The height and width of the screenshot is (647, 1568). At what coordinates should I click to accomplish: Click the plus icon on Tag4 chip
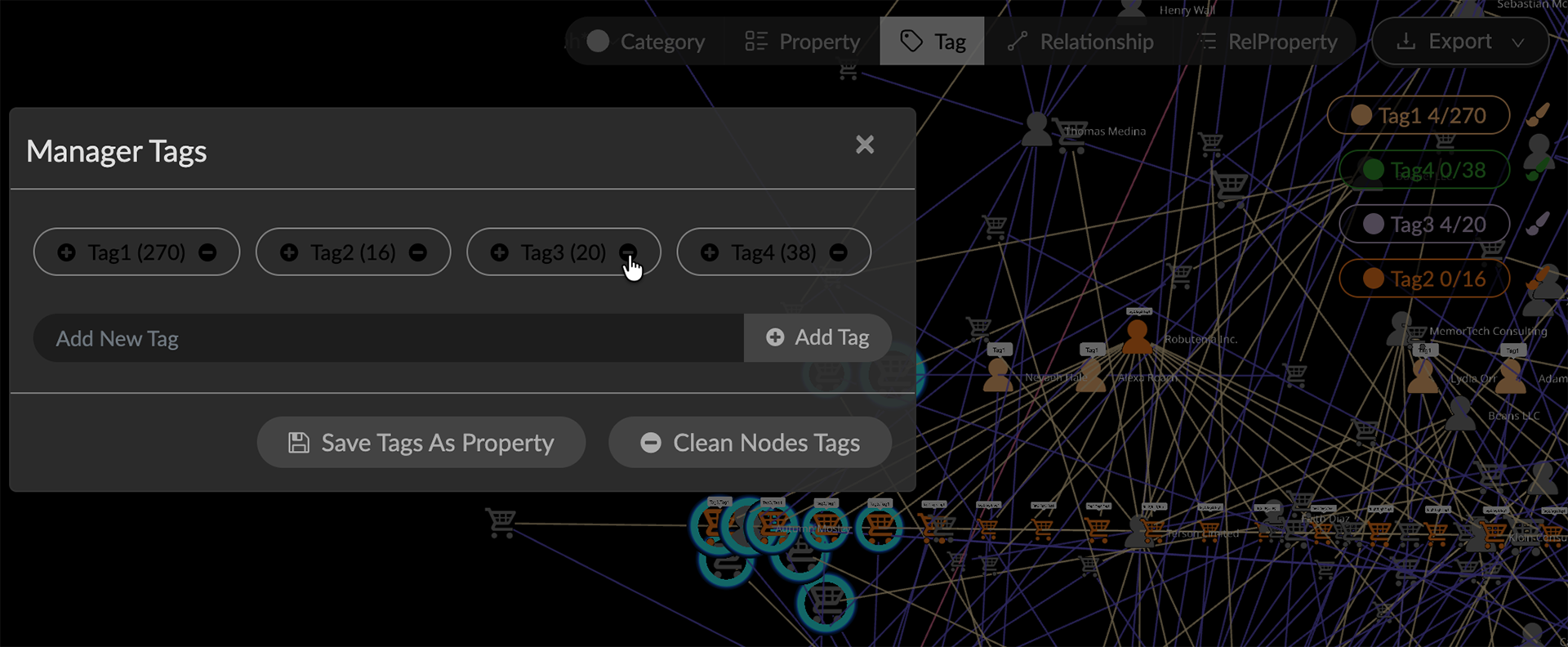pyautogui.click(x=710, y=252)
